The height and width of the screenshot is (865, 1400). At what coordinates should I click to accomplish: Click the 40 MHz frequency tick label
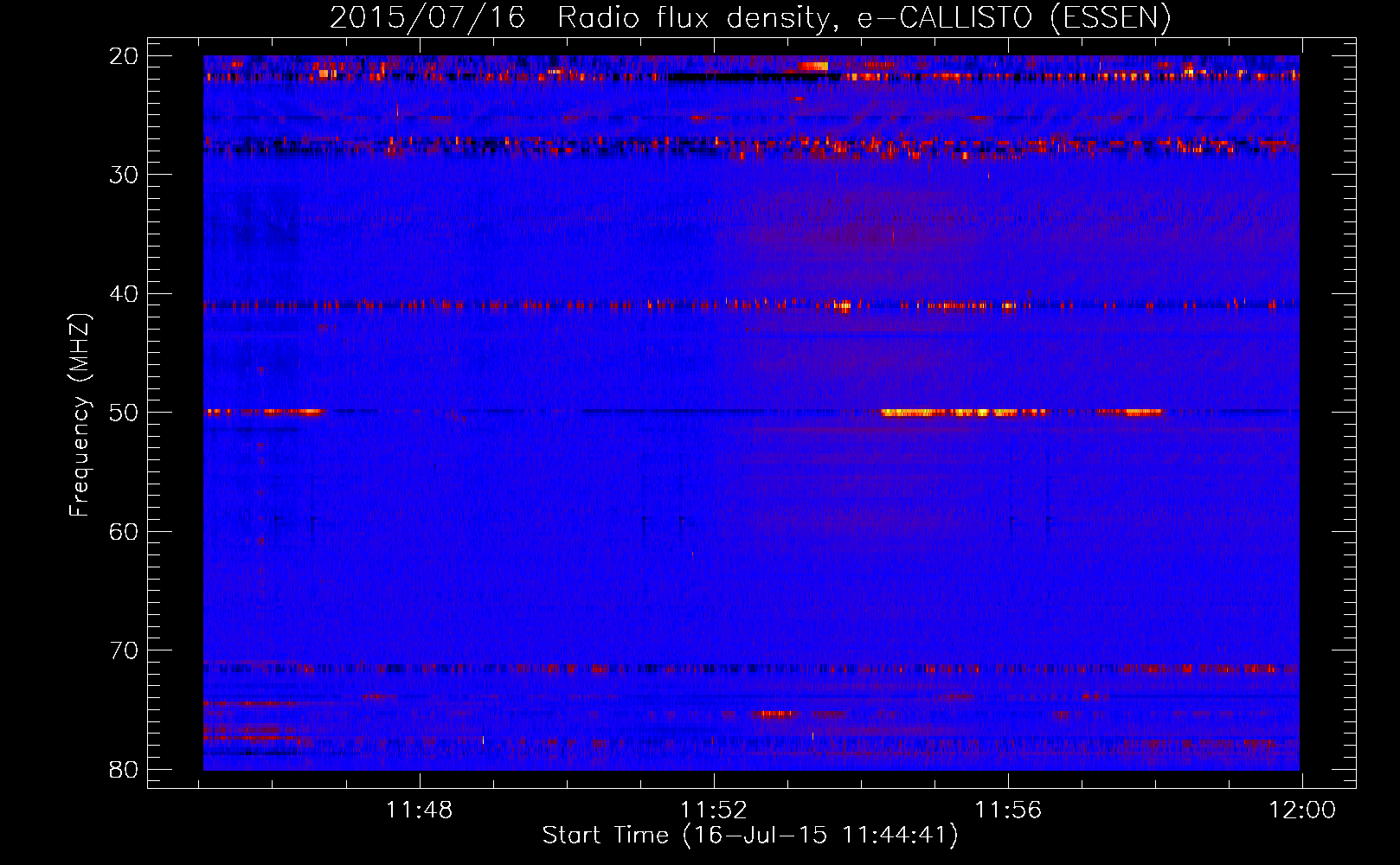[x=124, y=294]
